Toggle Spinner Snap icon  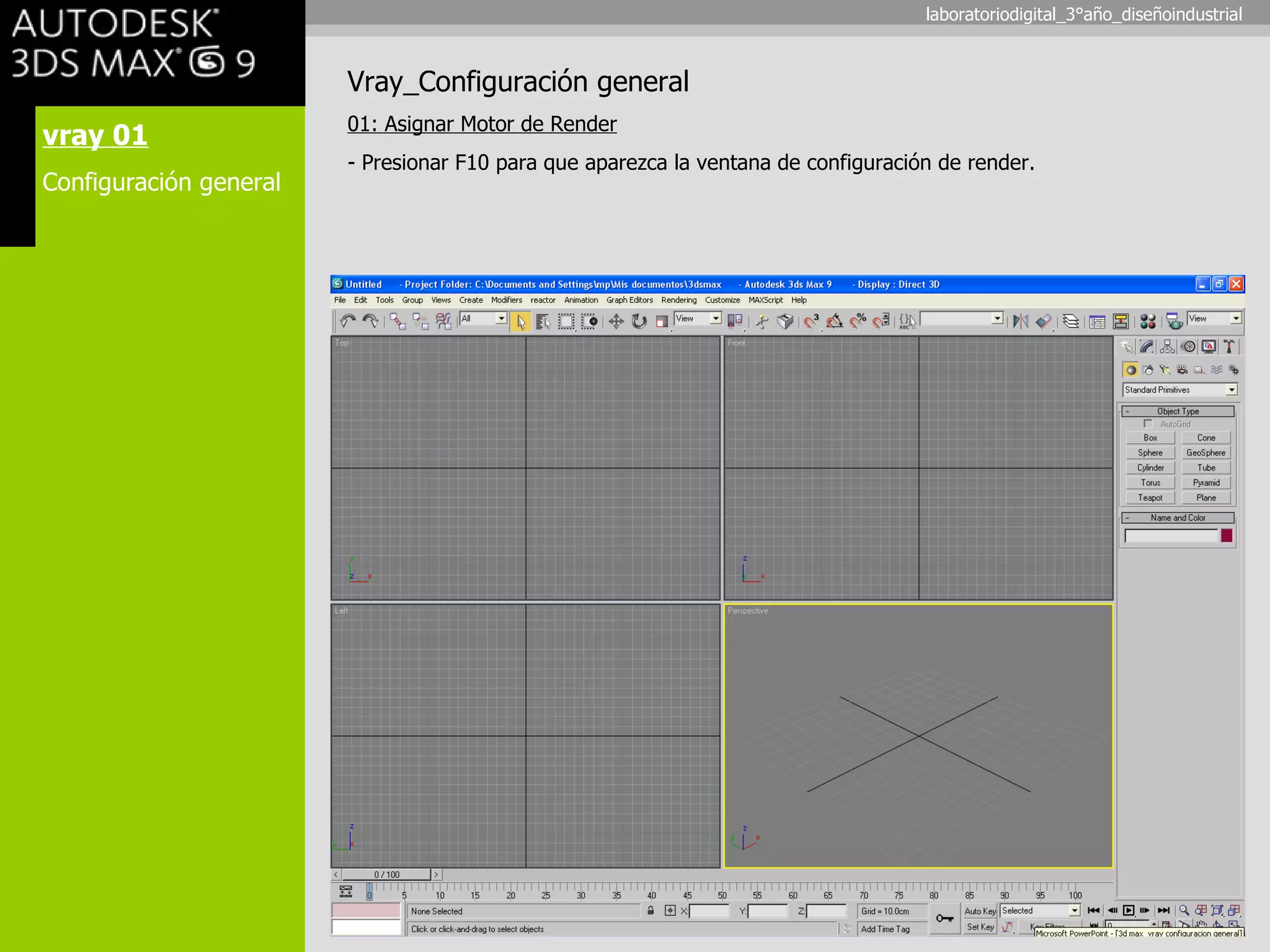point(881,321)
